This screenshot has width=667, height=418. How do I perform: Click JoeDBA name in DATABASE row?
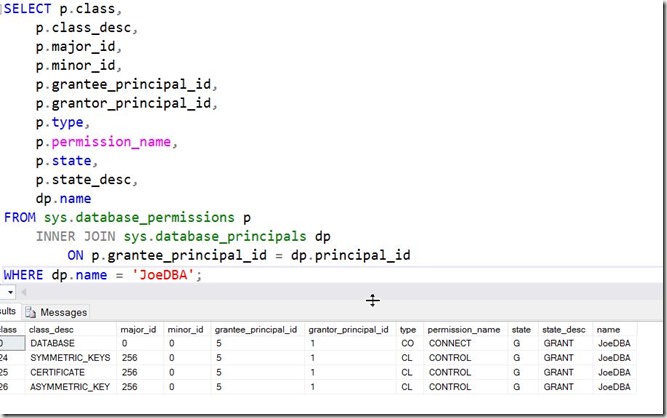pos(614,343)
